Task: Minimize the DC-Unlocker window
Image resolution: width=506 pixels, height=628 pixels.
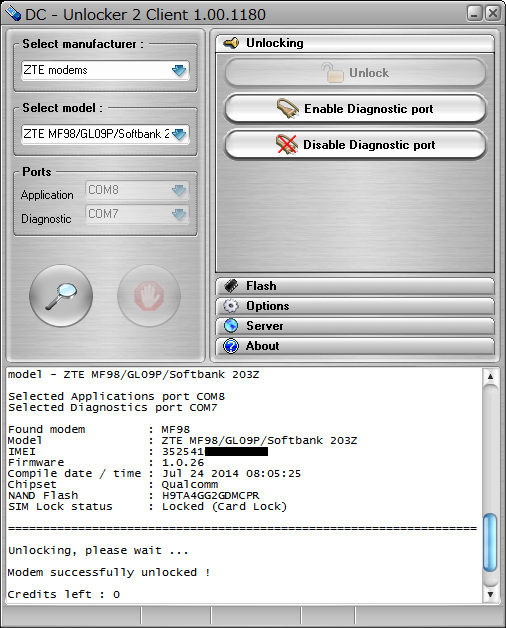Action: [x=474, y=13]
